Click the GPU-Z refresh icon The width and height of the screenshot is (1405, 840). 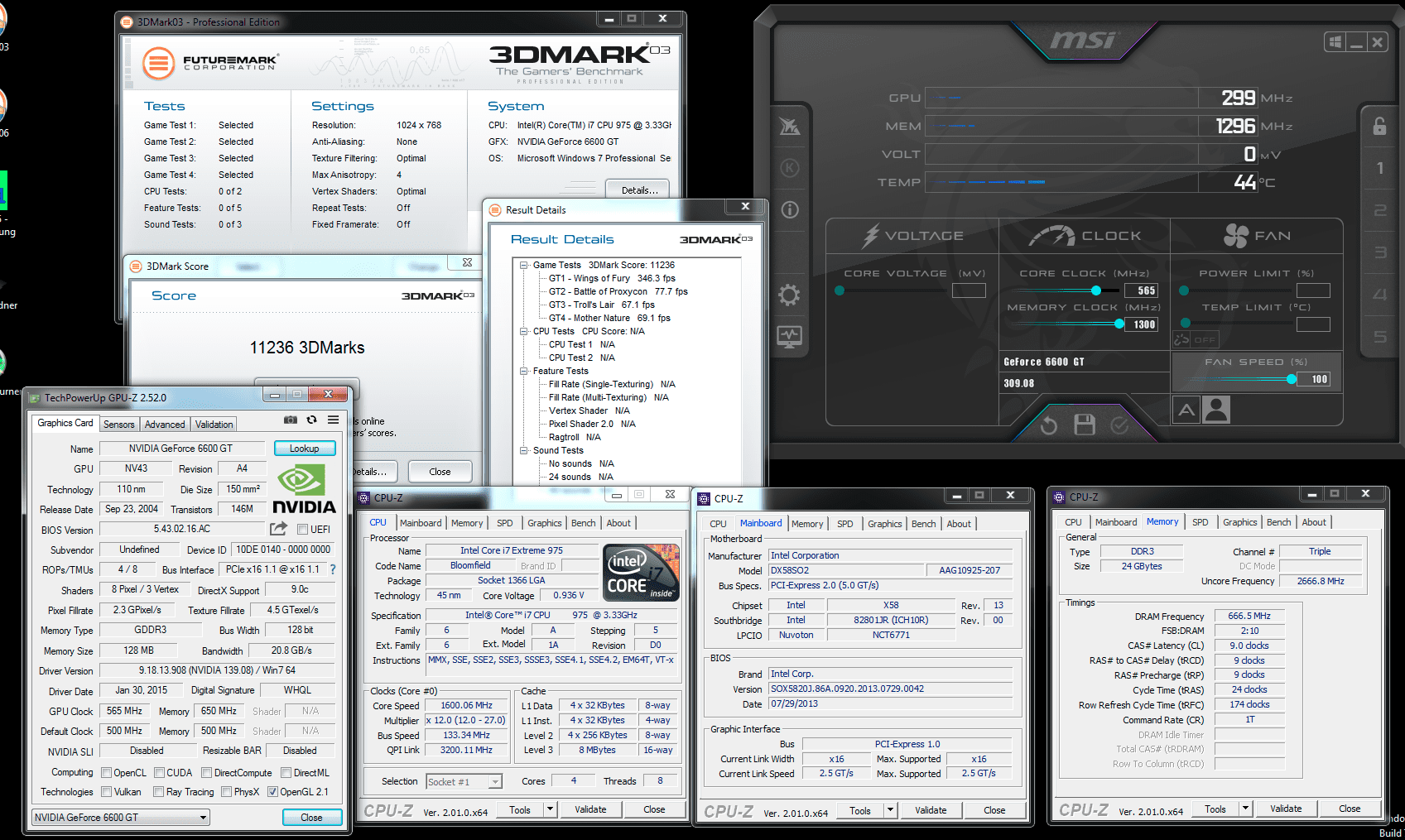(312, 420)
